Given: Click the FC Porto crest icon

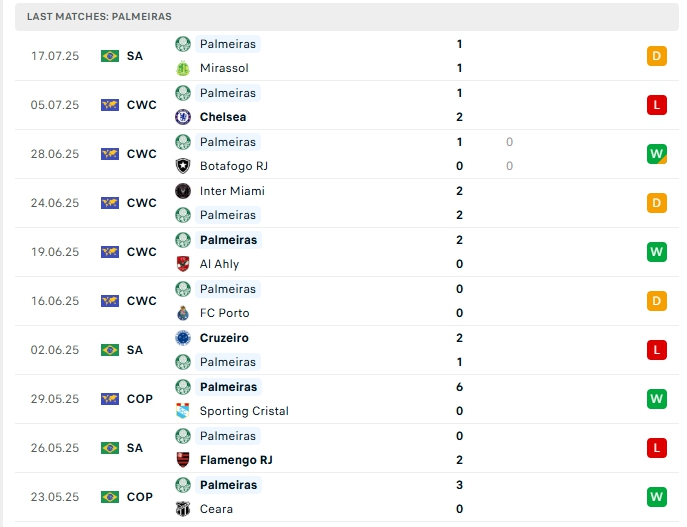Looking at the screenshot, I should (x=182, y=313).
